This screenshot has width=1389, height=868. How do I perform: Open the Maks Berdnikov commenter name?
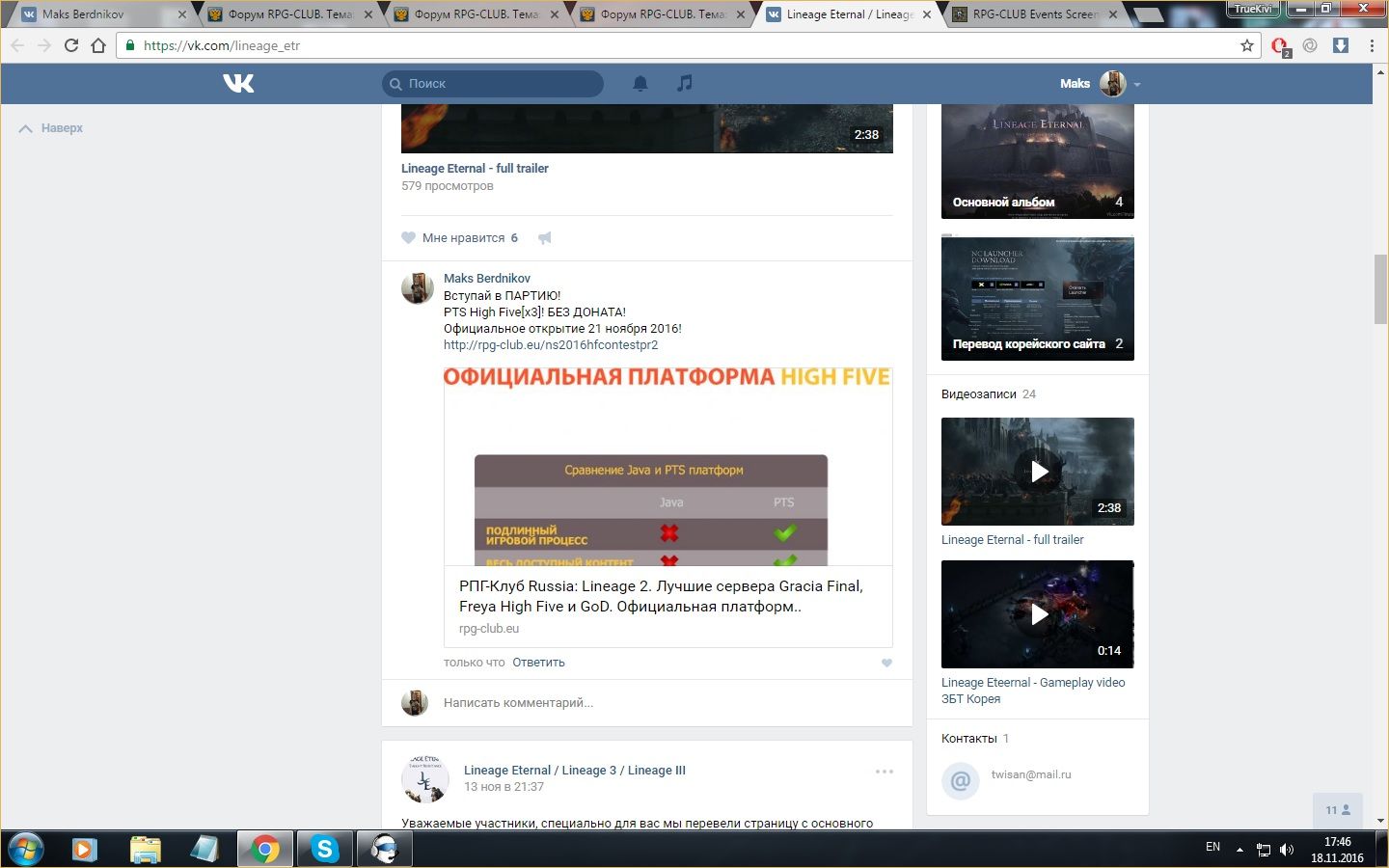tap(487, 278)
